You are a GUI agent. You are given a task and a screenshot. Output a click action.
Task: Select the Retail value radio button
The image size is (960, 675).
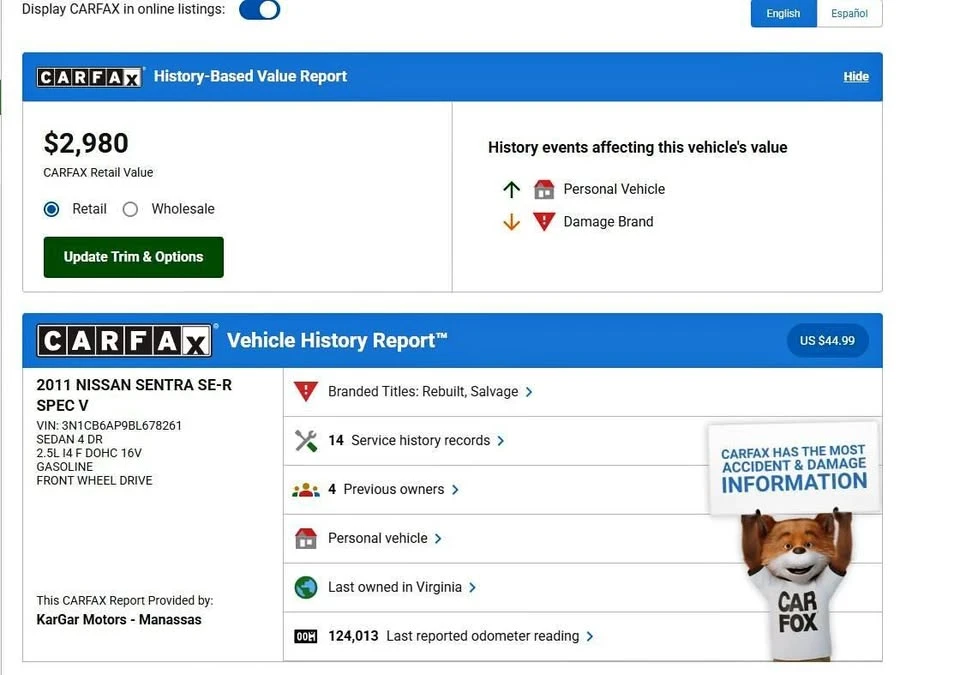pos(51,209)
